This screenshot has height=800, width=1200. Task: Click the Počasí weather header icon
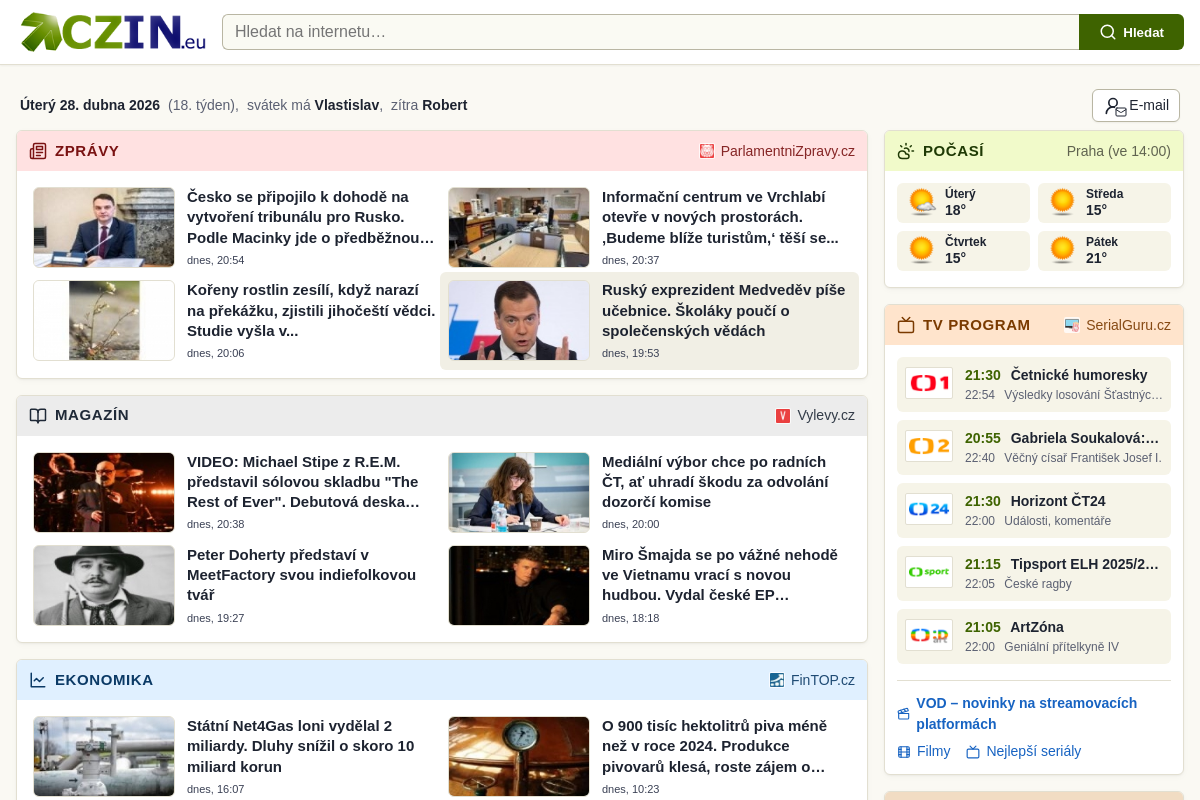coord(906,151)
